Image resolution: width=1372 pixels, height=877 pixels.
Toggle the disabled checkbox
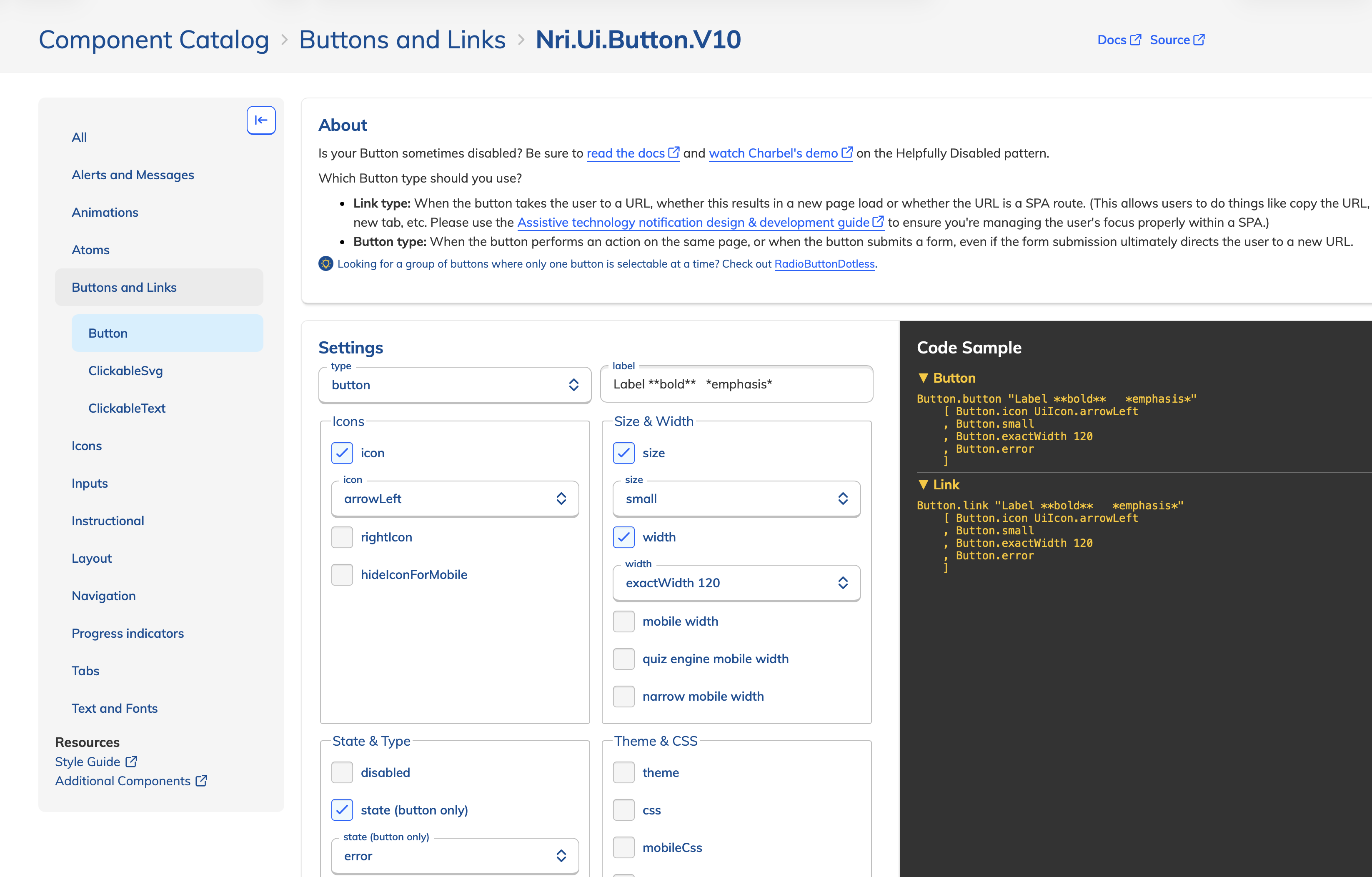(x=342, y=772)
